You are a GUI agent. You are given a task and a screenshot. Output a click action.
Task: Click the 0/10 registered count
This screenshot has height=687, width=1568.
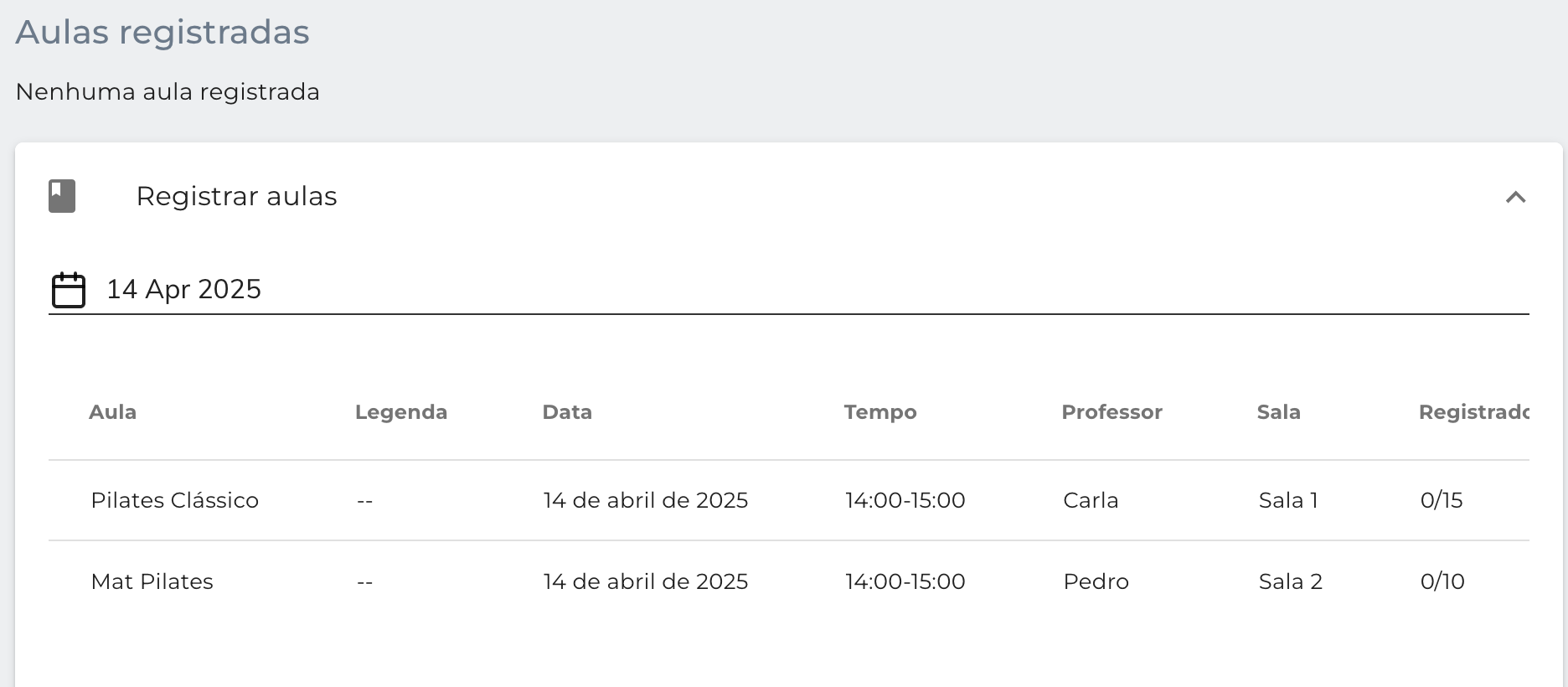[1442, 581]
